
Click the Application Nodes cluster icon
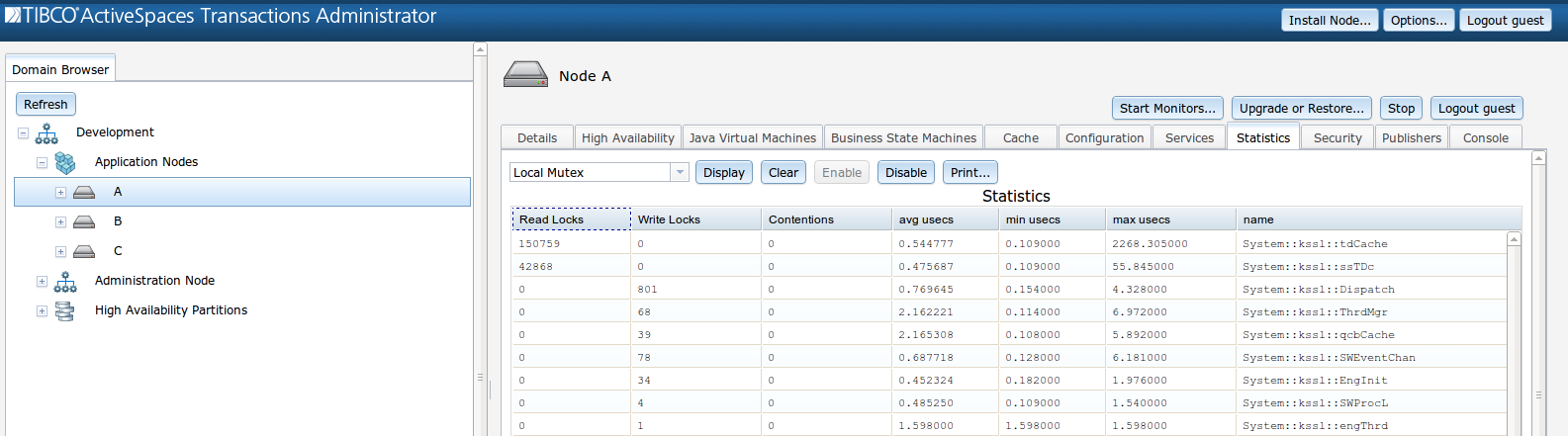tap(65, 162)
